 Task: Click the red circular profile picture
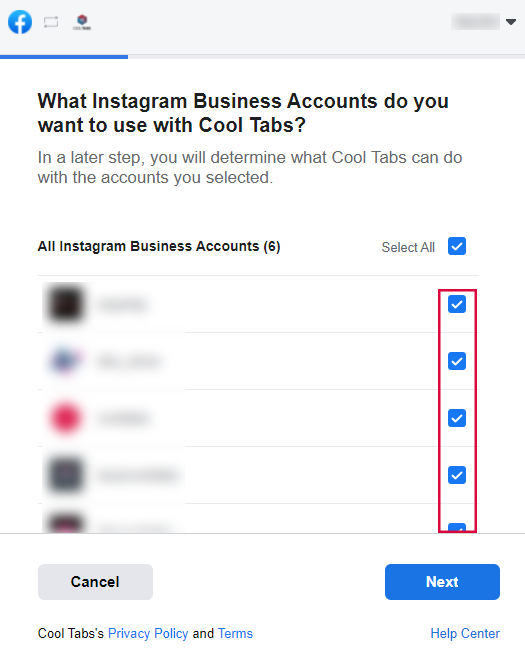[66, 418]
